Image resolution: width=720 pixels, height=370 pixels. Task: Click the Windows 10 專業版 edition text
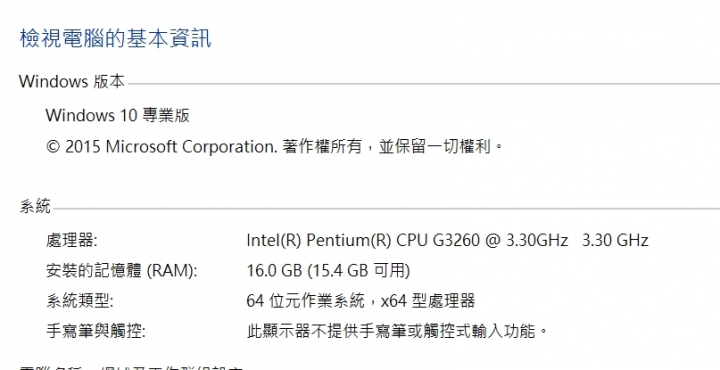pyautogui.click(x=118, y=115)
